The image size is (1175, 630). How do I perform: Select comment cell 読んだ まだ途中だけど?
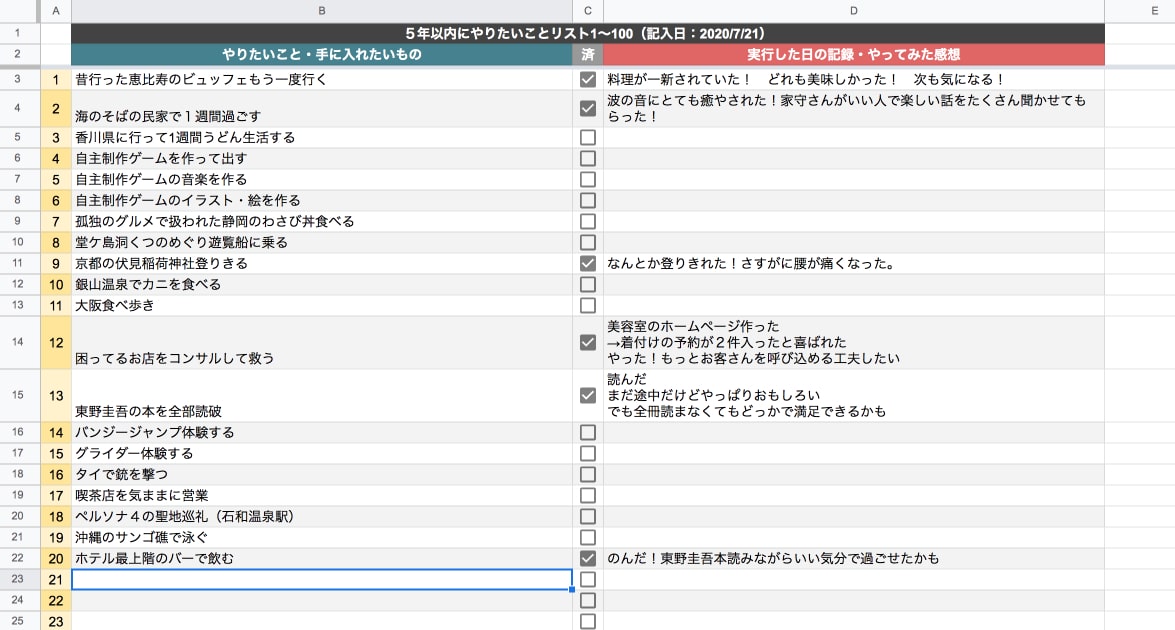click(x=854, y=396)
